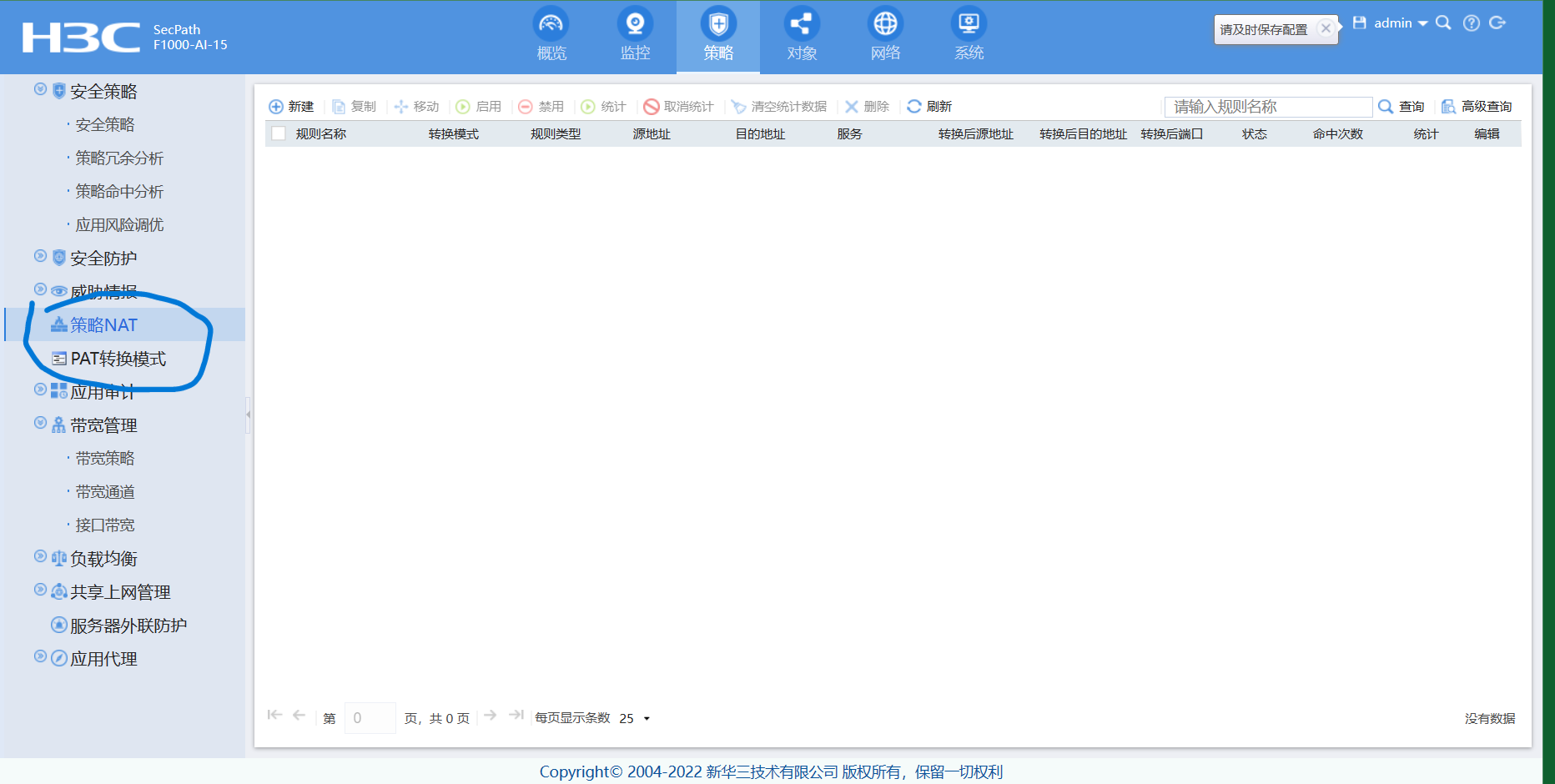Click the 命中次数 column header
This screenshot has height=784, width=1555.
1337,133
